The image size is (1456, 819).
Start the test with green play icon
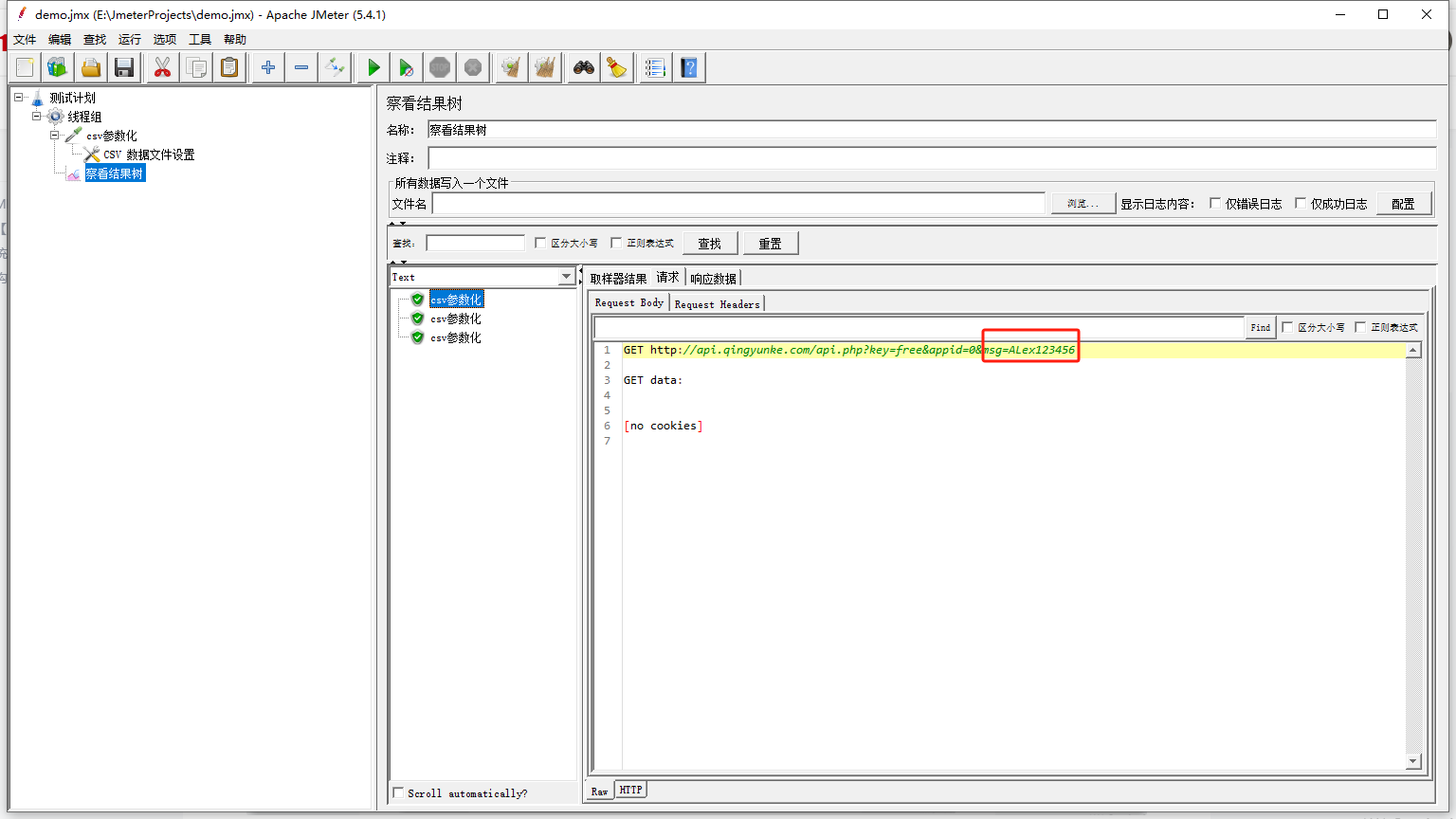[373, 67]
